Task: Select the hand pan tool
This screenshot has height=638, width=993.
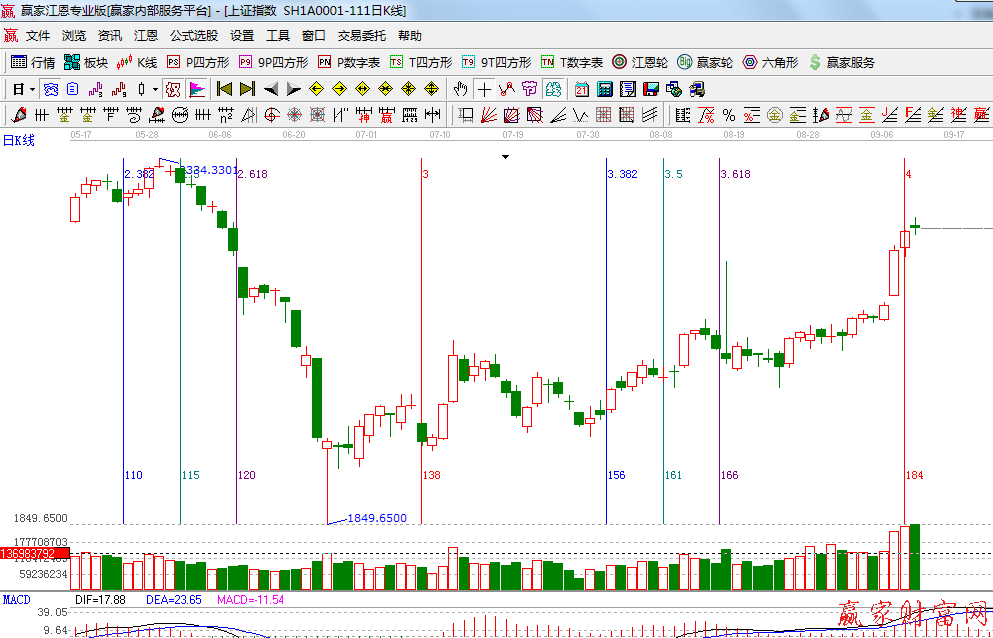Action: click(460, 89)
